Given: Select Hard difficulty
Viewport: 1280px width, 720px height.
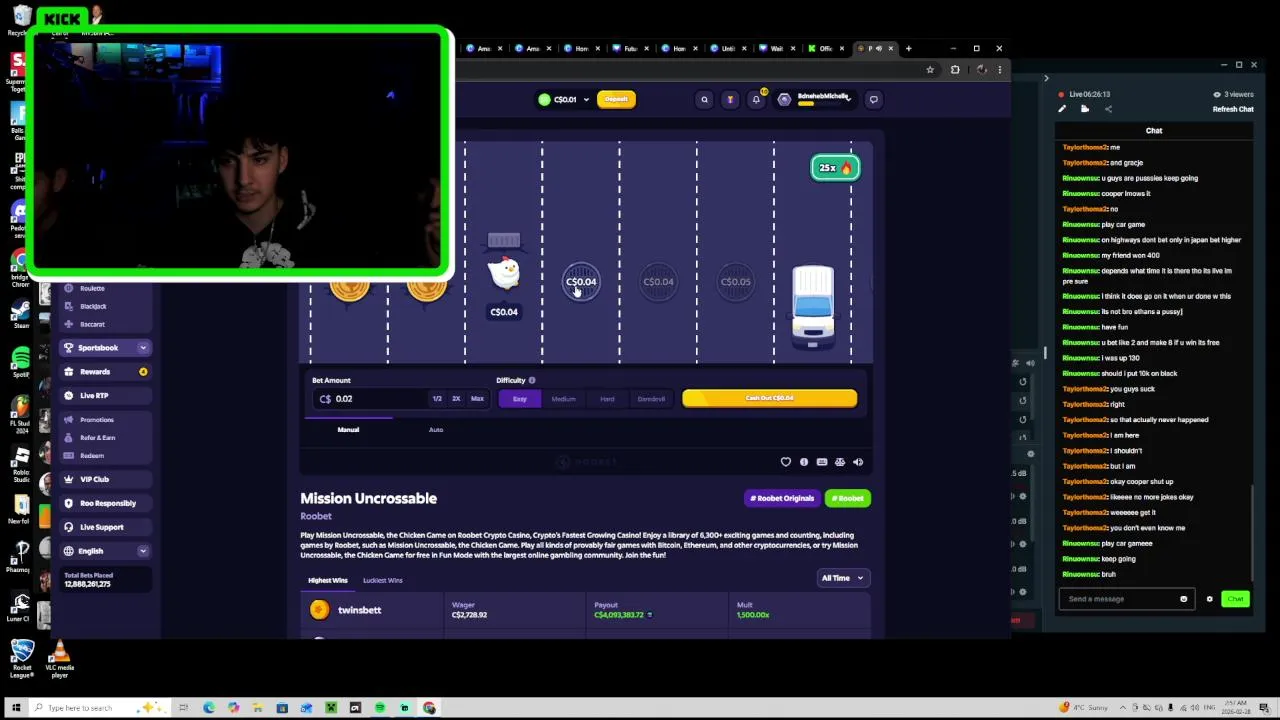Looking at the screenshot, I should (607, 399).
